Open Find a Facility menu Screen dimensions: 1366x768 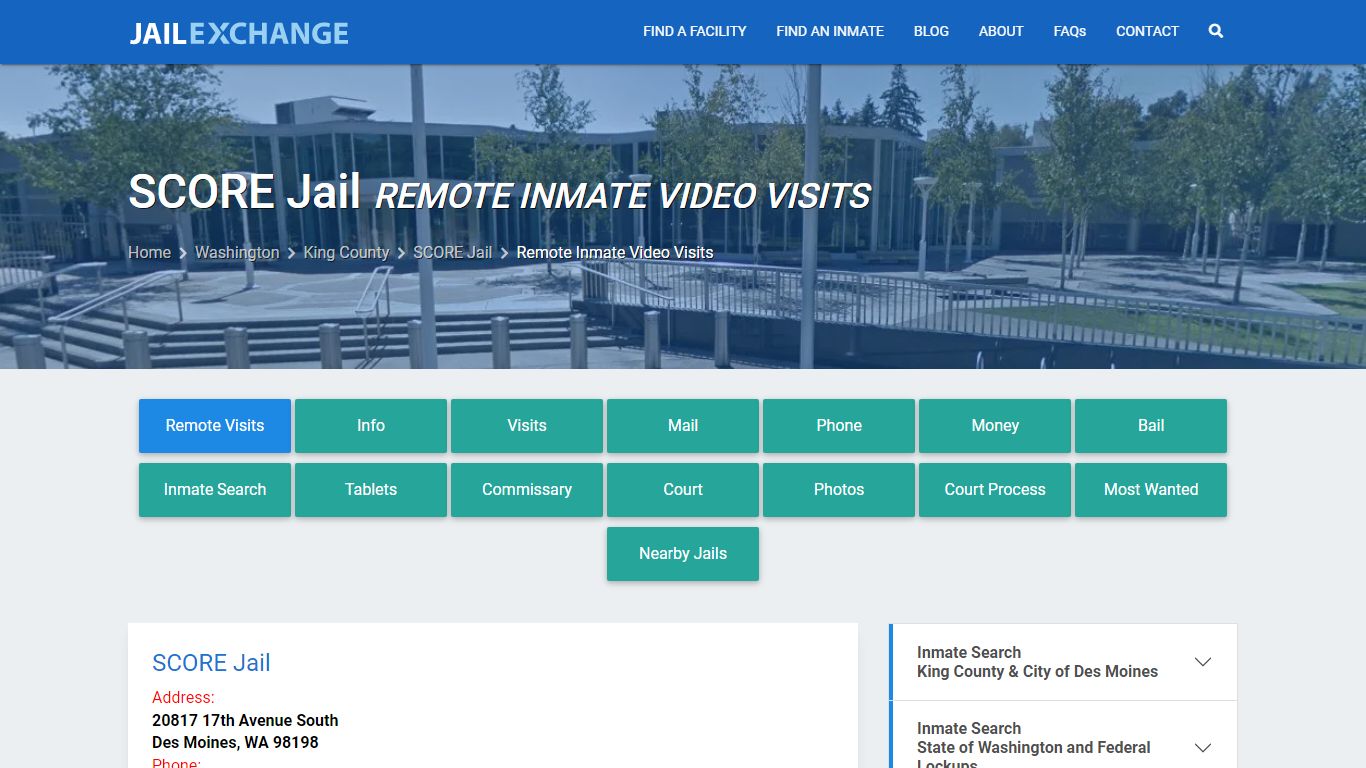click(x=694, y=31)
